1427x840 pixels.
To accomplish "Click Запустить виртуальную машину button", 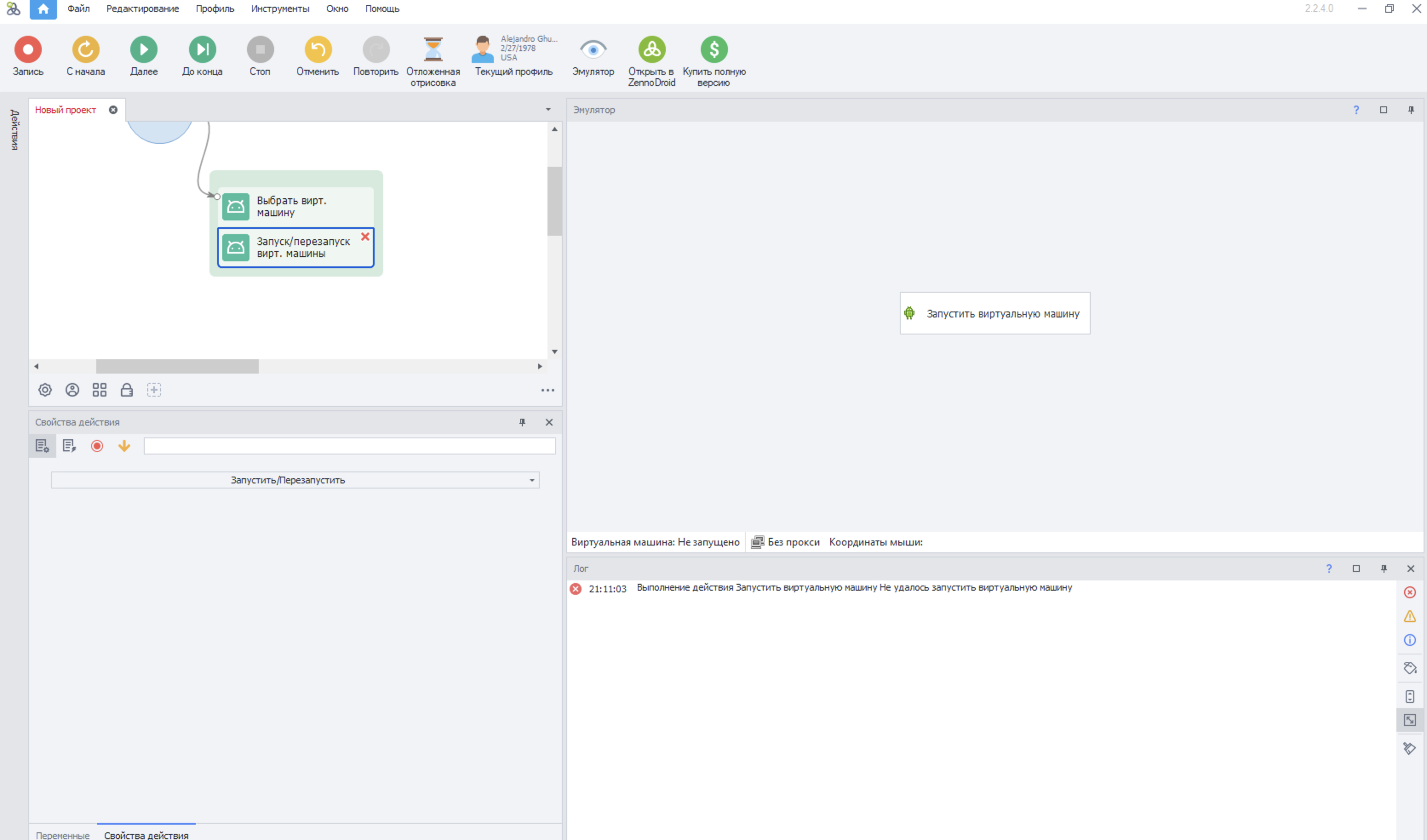I will (994, 314).
